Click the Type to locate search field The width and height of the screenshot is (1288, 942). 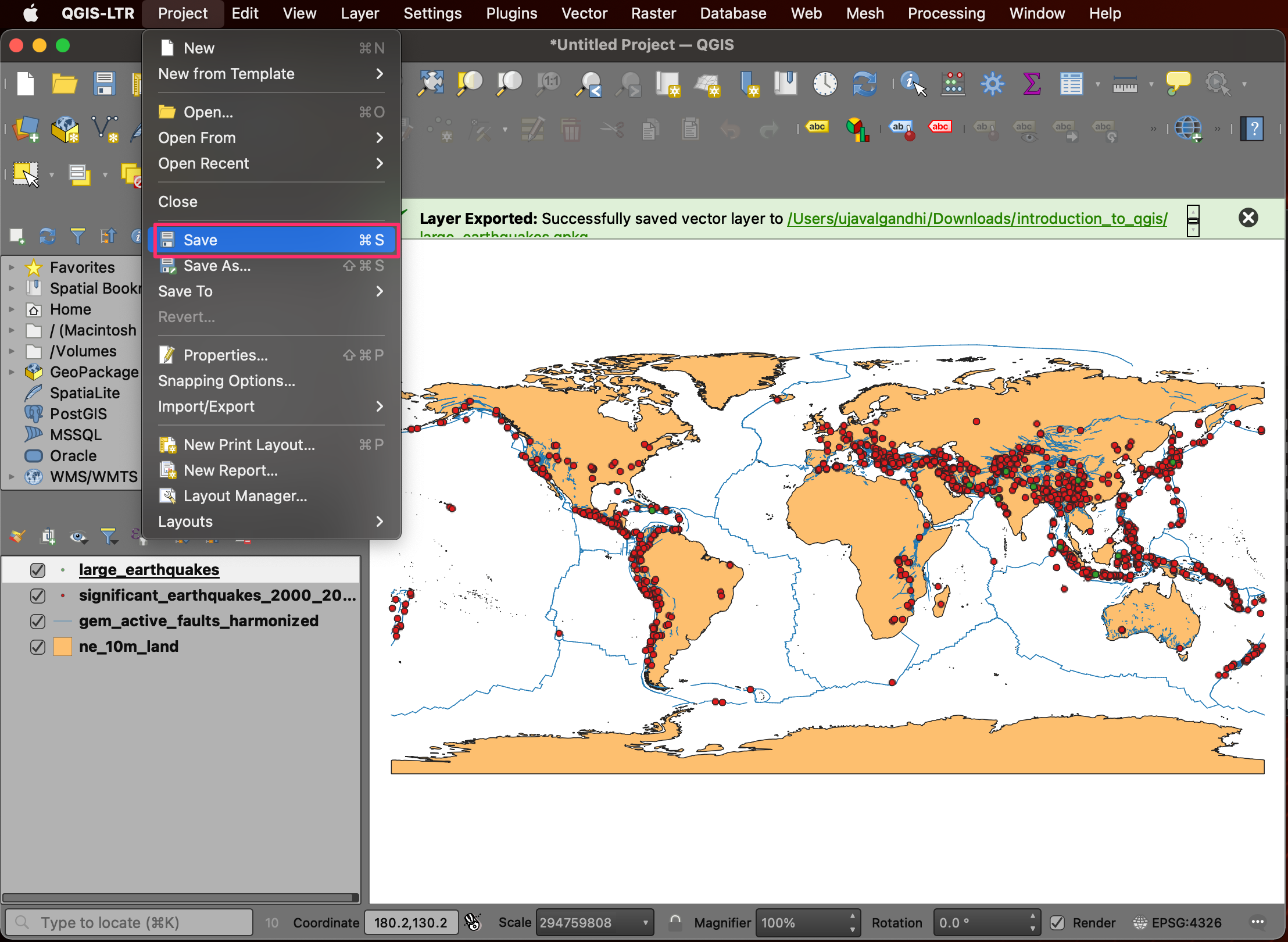pyautogui.click(x=129, y=923)
